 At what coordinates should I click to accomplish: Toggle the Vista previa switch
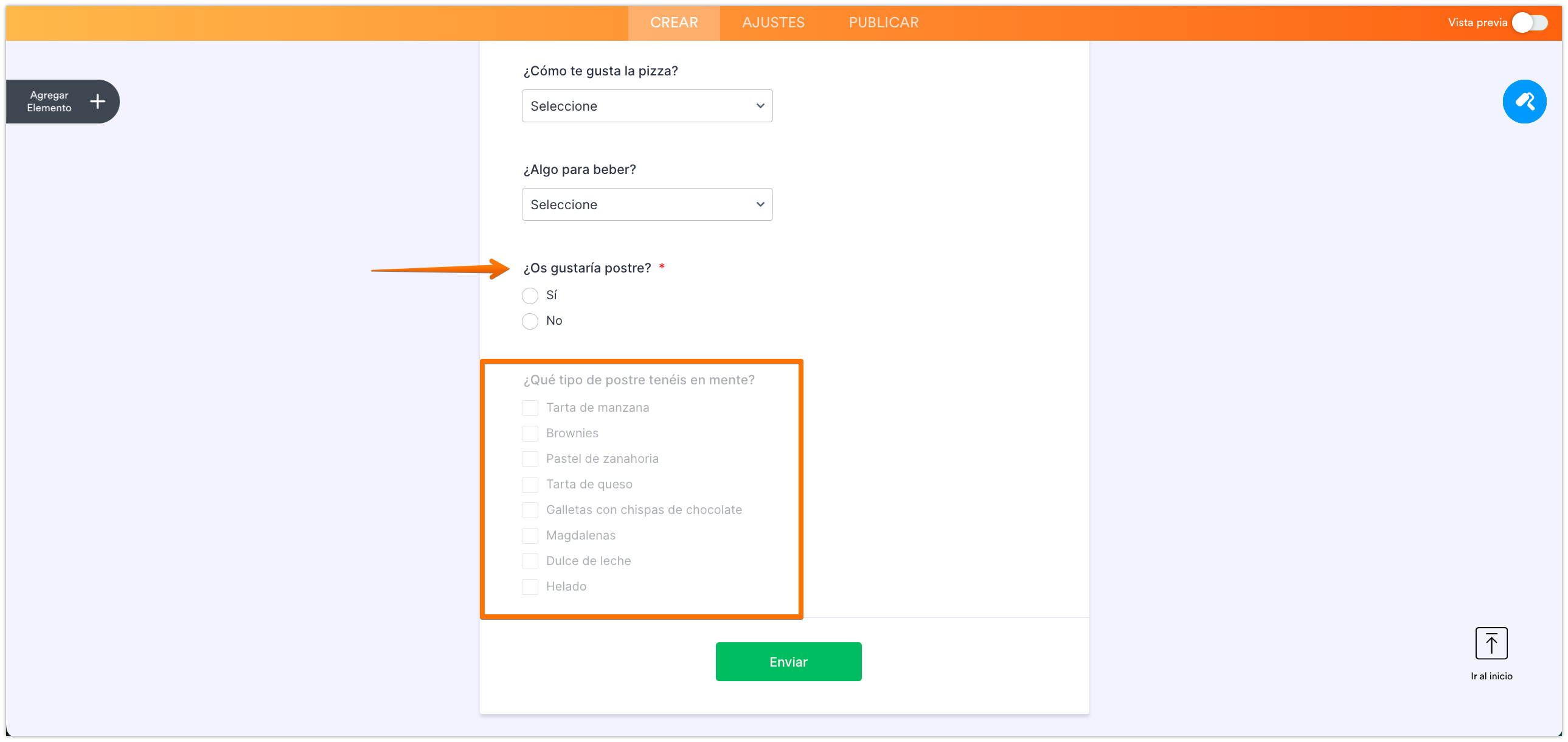(x=1529, y=23)
